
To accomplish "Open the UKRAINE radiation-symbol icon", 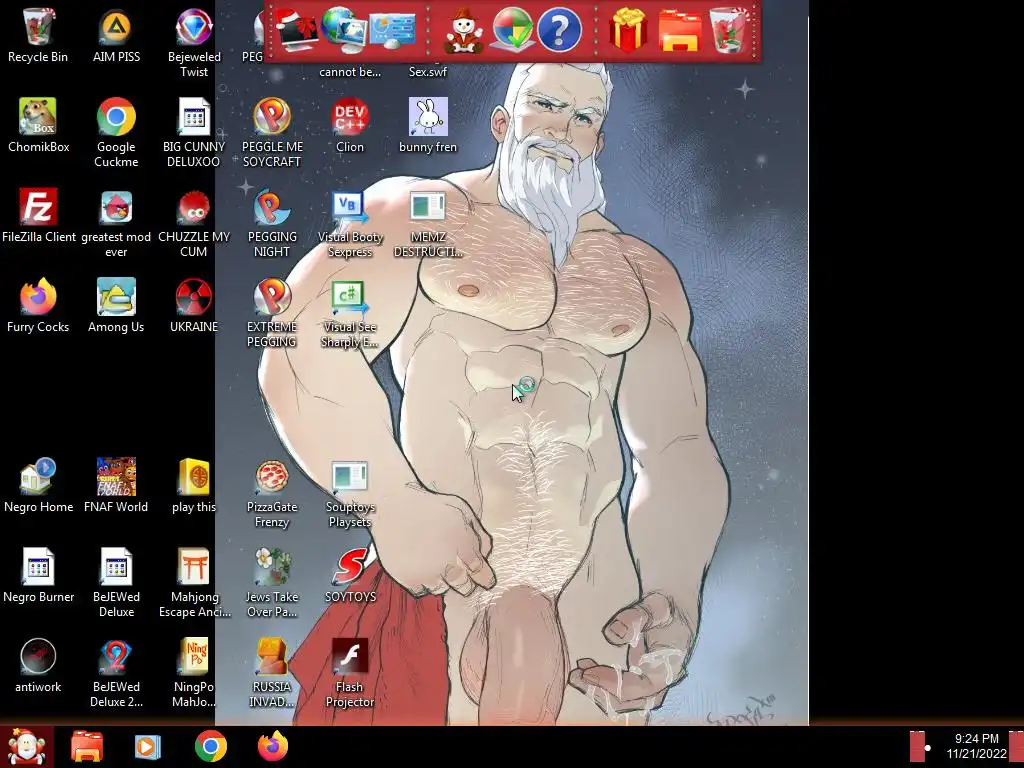I will coord(194,306).
